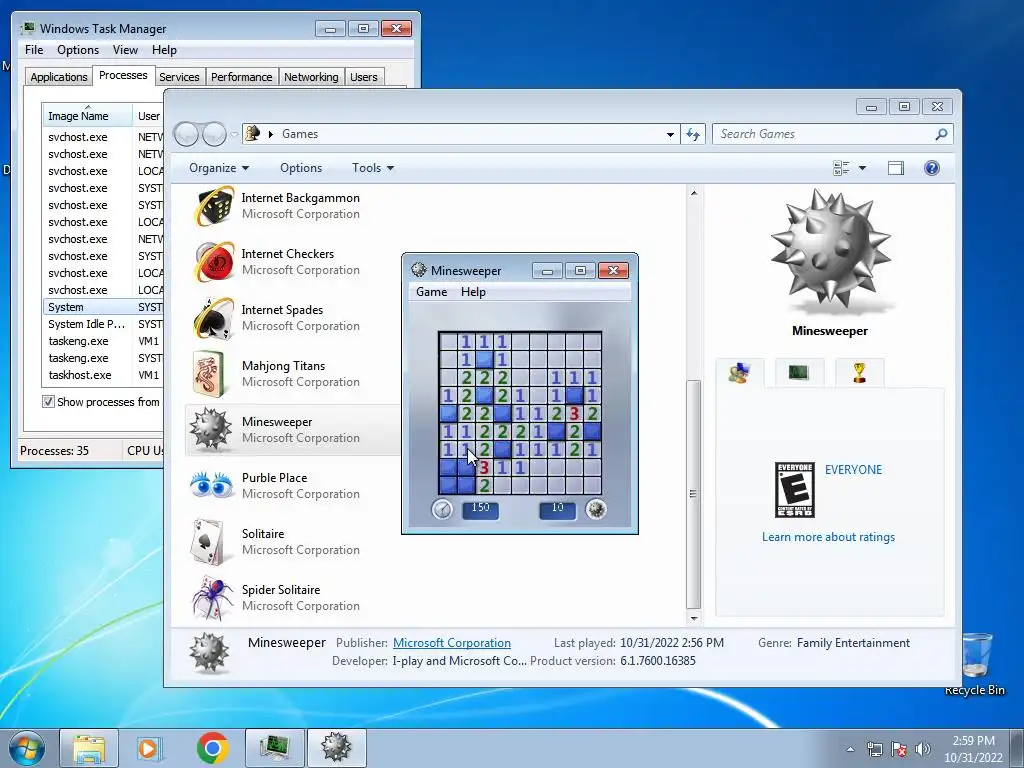This screenshot has width=1024, height=768.
Task: Open File Explorer from the taskbar
Action: pos(89,748)
